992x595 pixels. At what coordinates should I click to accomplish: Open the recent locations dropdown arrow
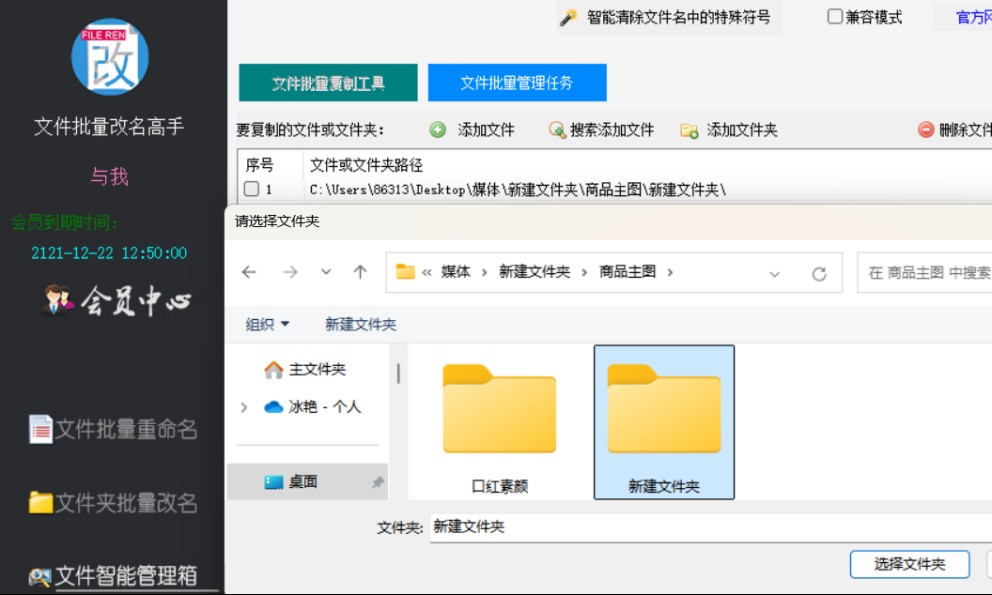[x=326, y=272]
